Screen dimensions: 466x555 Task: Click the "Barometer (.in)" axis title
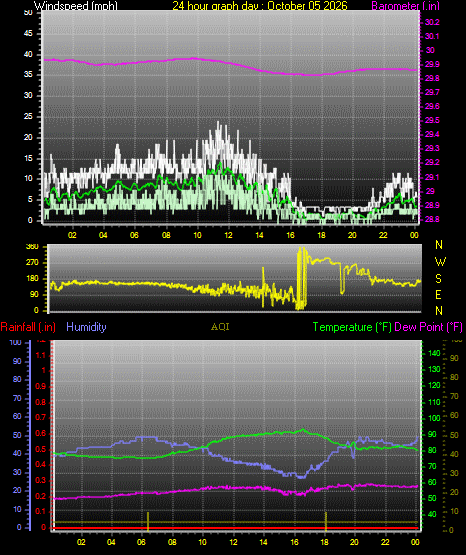pyautogui.click(x=405, y=6)
